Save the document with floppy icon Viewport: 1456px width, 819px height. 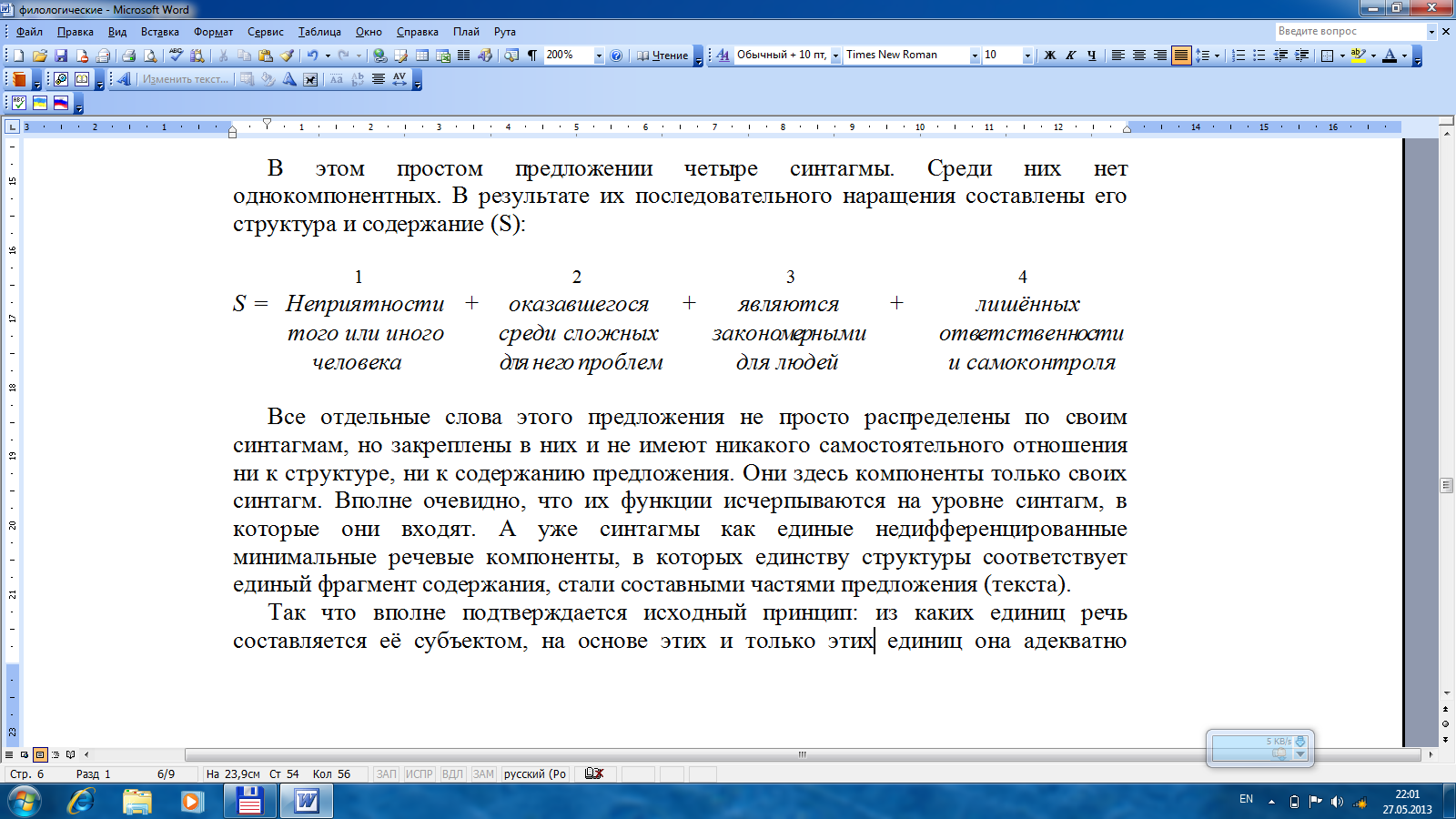pos(61,56)
